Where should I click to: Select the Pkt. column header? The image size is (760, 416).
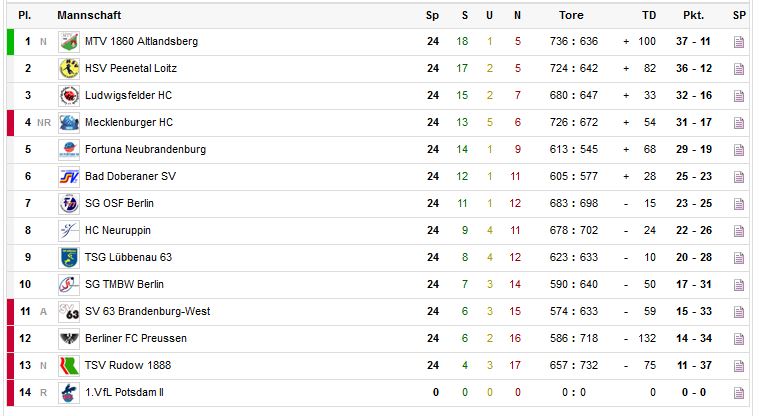tap(694, 15)
